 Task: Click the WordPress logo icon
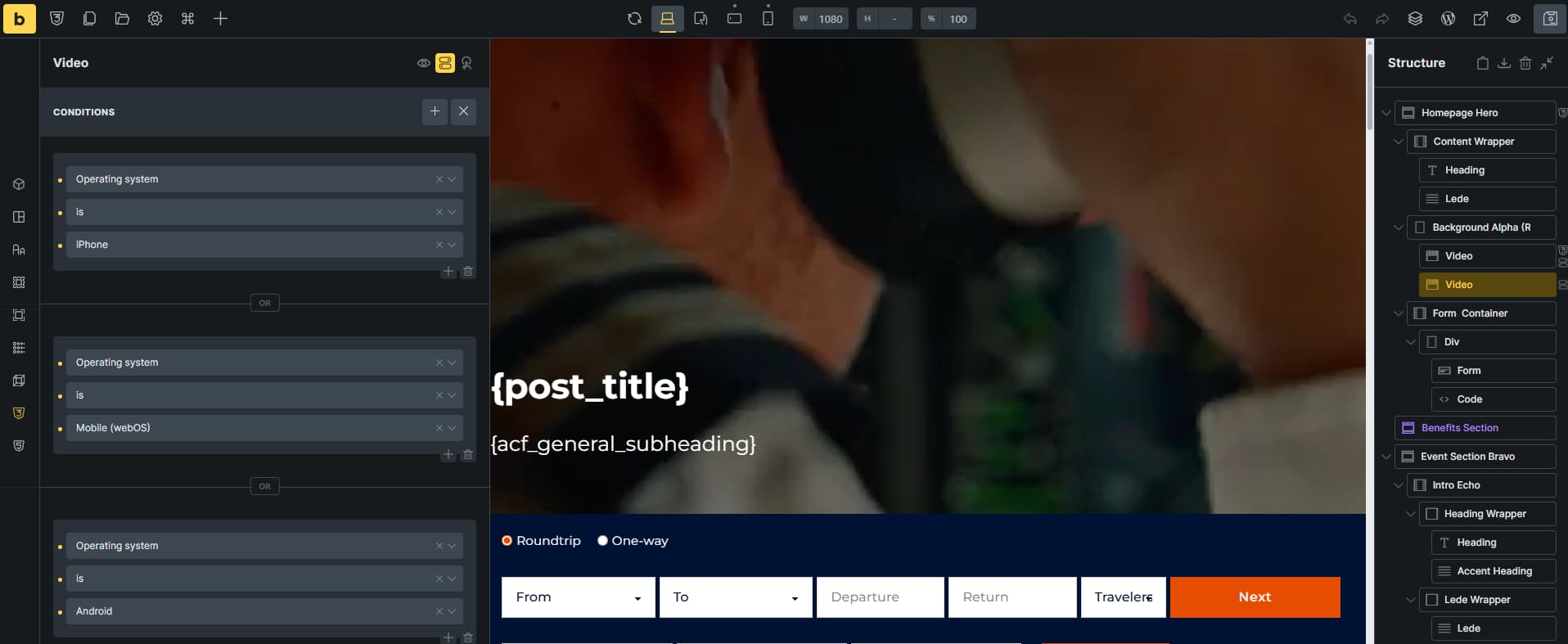tap(1448, 19)
